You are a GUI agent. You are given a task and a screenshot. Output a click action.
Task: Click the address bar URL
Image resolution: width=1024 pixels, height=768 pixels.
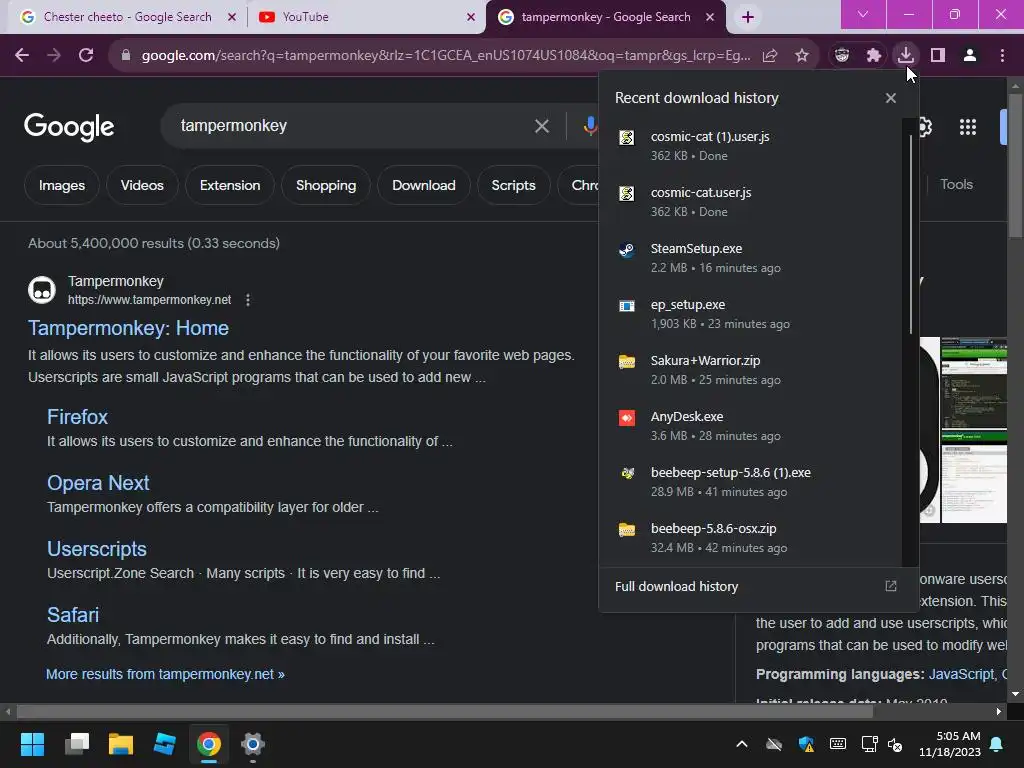click(446, 56)
